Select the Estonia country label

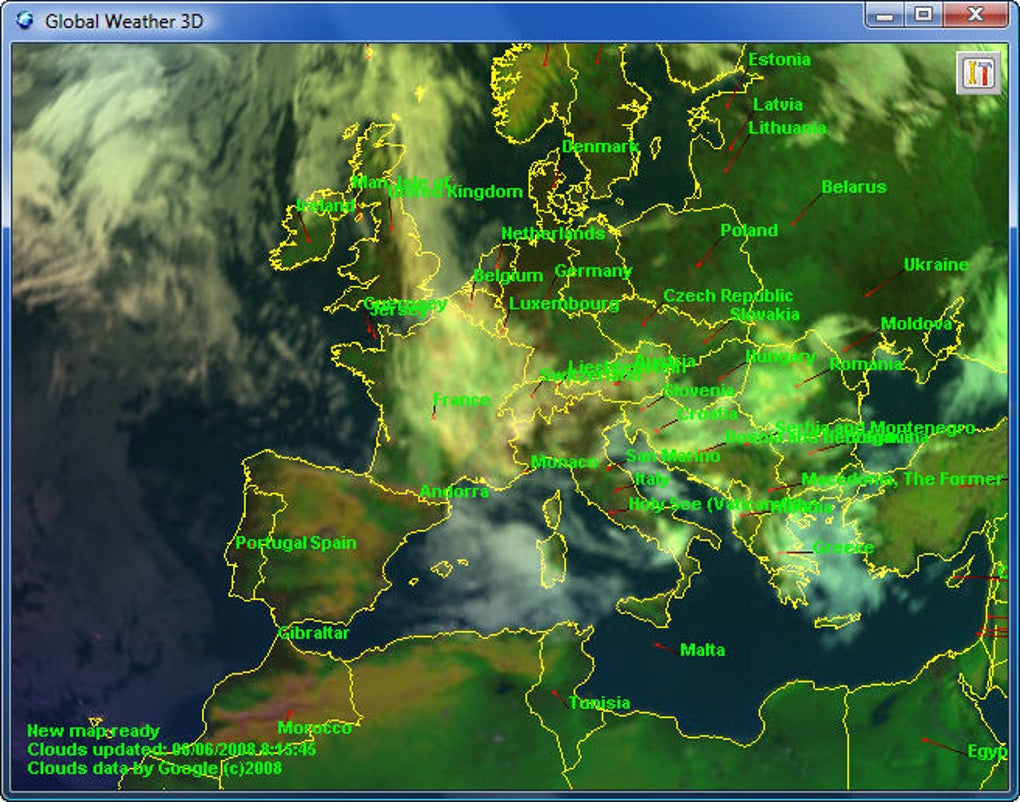click(x=779, y=60)
